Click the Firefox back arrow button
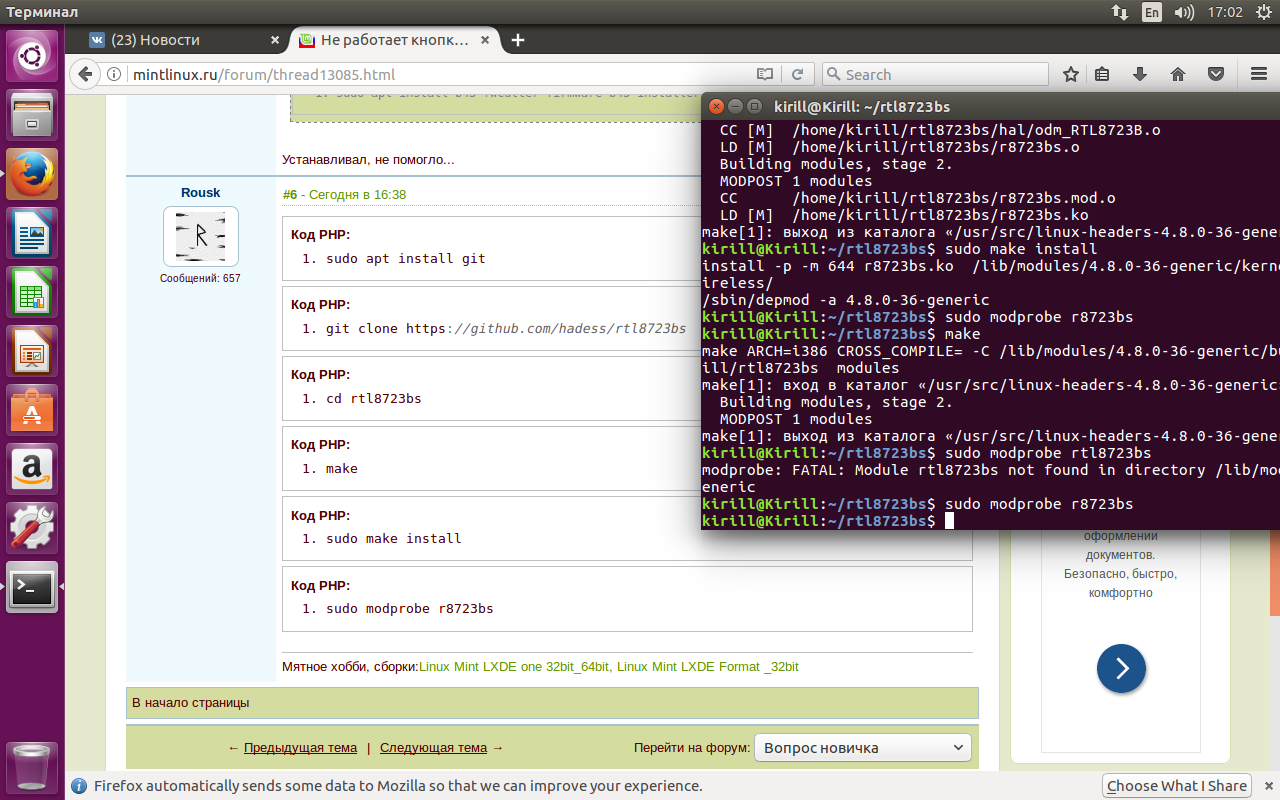The height and width of the screenshot is (800, 1280). click(x=86, y=74)
